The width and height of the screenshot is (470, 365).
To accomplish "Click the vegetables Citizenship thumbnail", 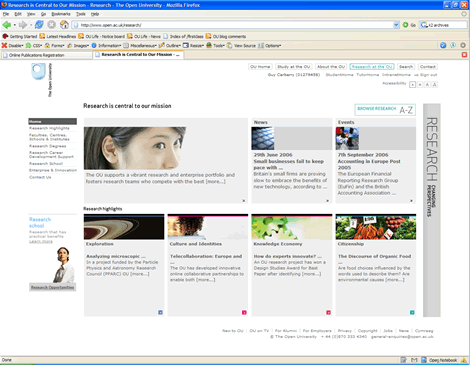I will click(x=376, y=227).
